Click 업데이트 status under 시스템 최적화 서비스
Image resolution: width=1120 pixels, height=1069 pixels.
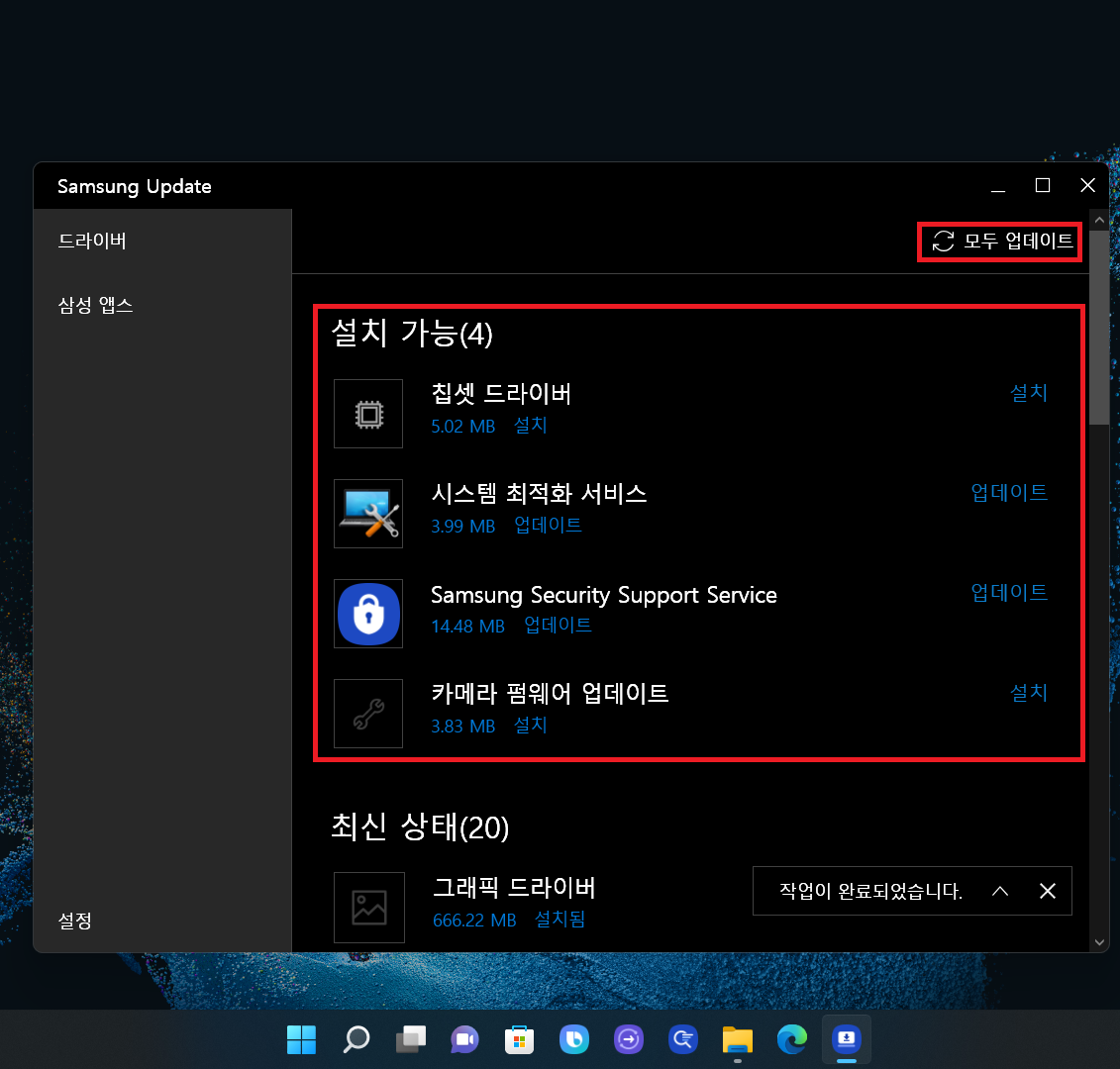[548, 526]
